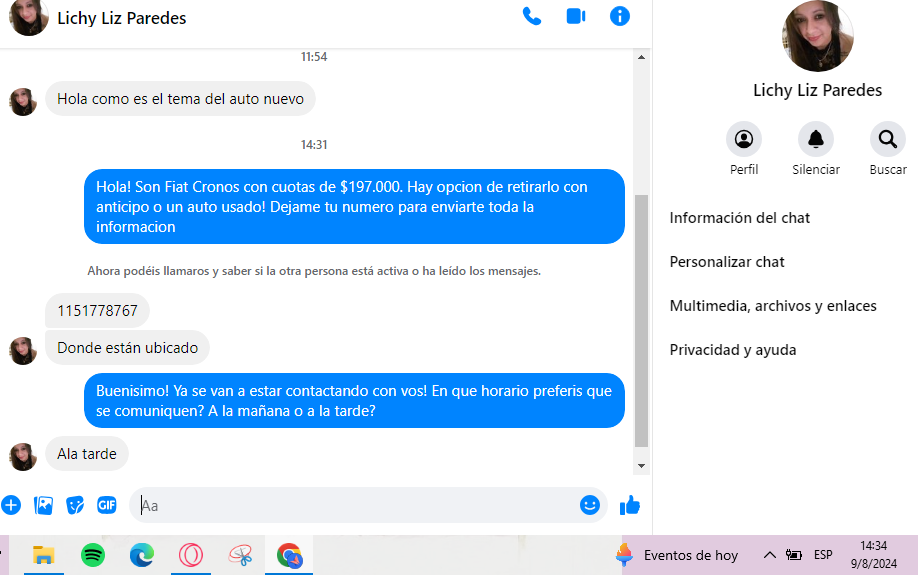Open the GIF picker
Screen dimensions: 918x575
click(x=107, y=505)
